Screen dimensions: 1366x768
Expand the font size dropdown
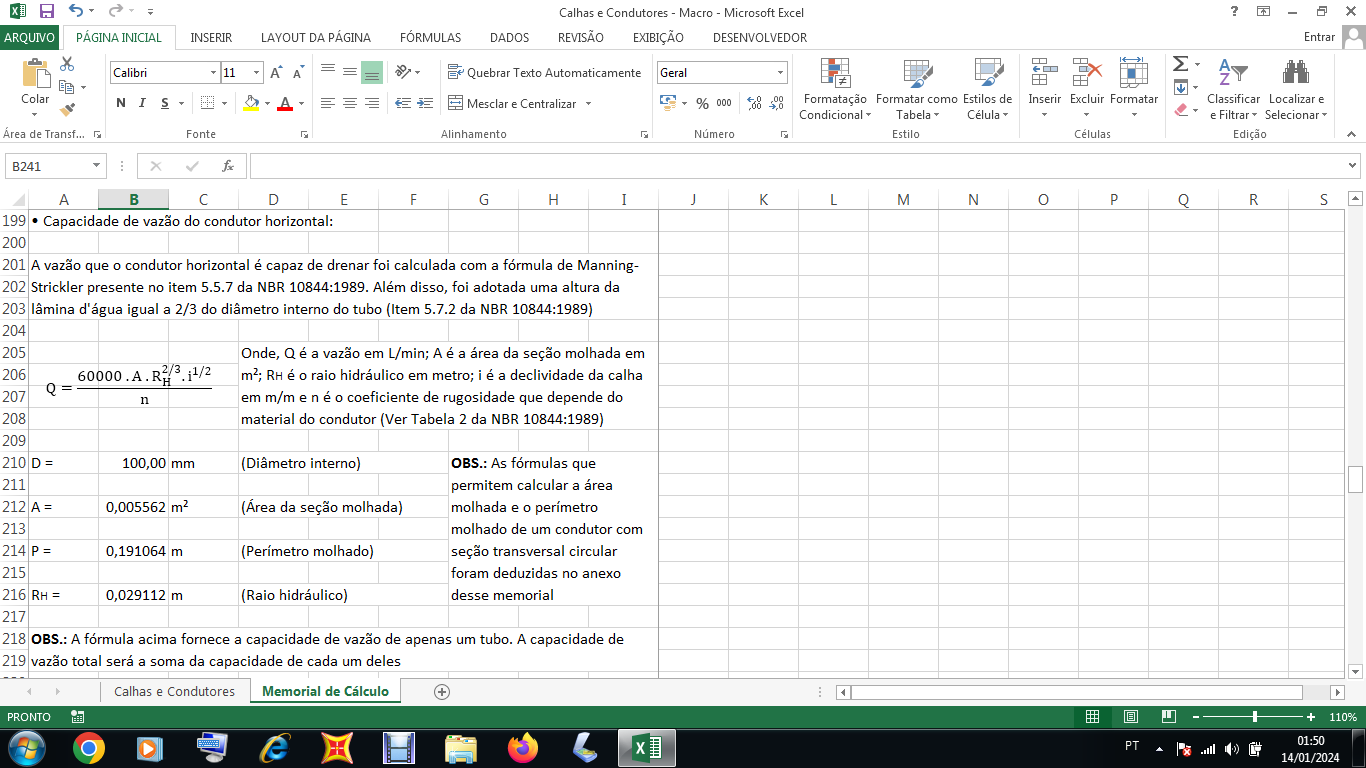click(257, 73)
